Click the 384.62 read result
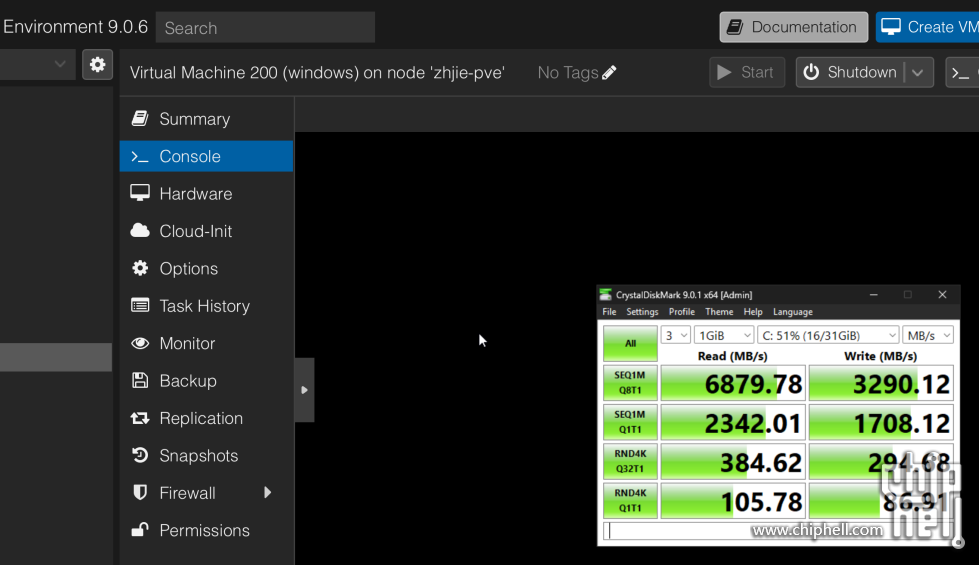The height and width of the screenshot is (565, 979). tap(733, 461)
